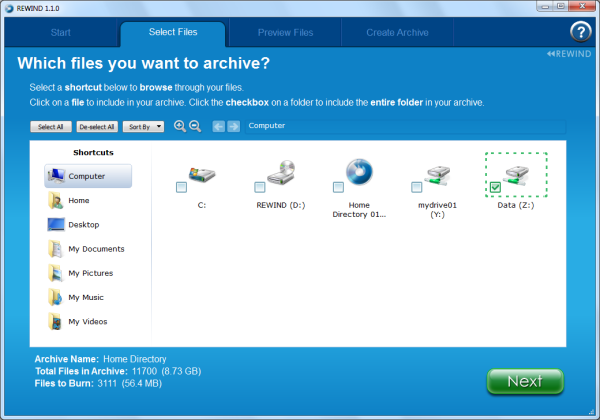
Task: Switch to the Select Files tab
Action: tap(173, 32)
